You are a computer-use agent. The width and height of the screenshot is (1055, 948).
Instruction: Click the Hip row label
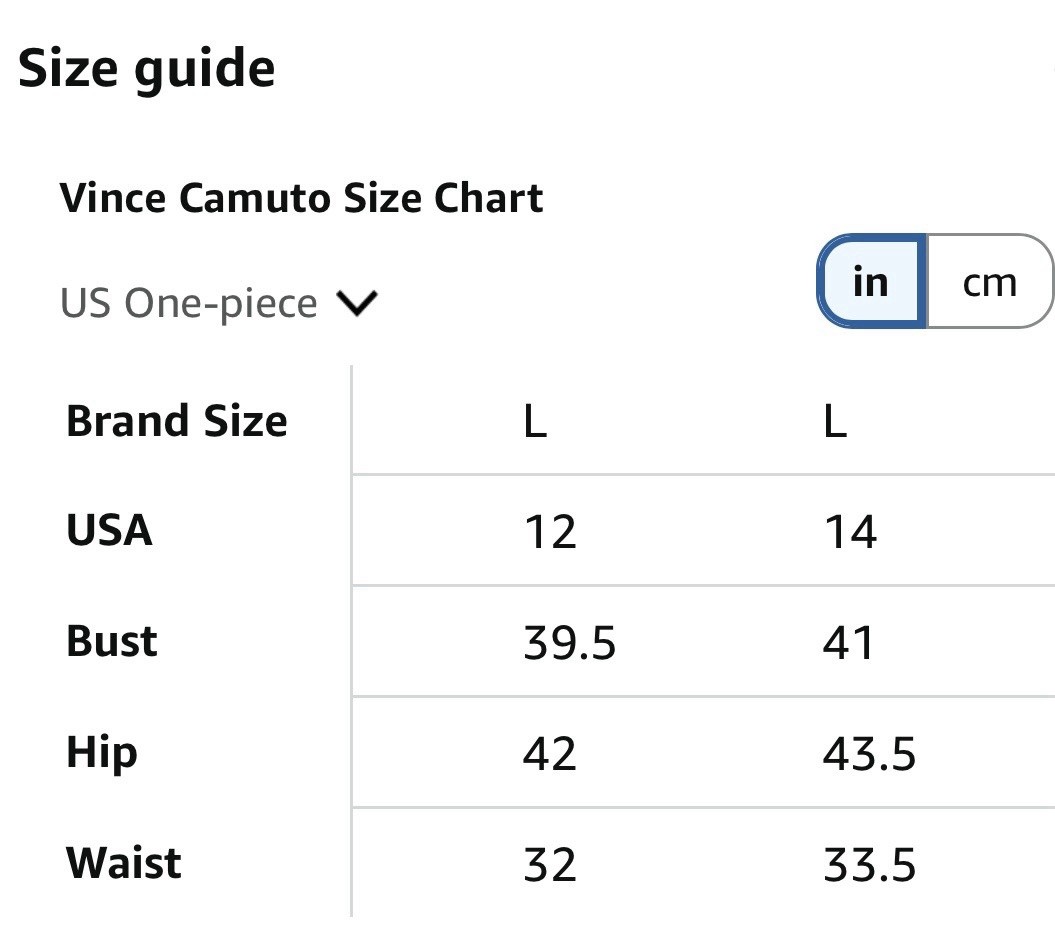102,752
